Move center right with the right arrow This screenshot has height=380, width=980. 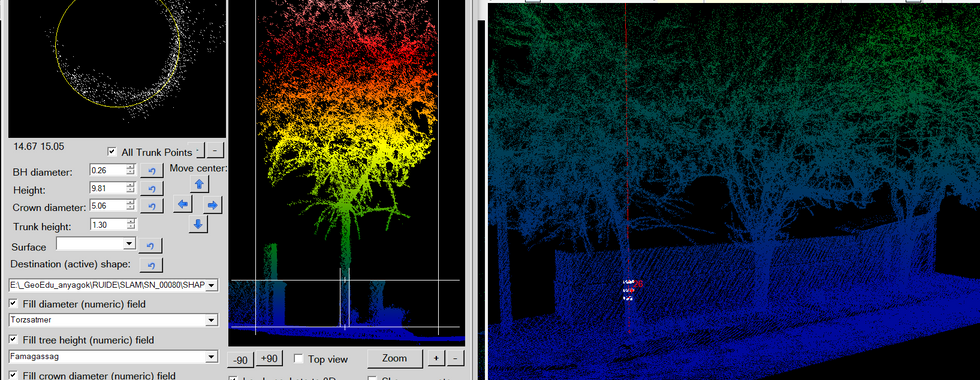point(212,204)
